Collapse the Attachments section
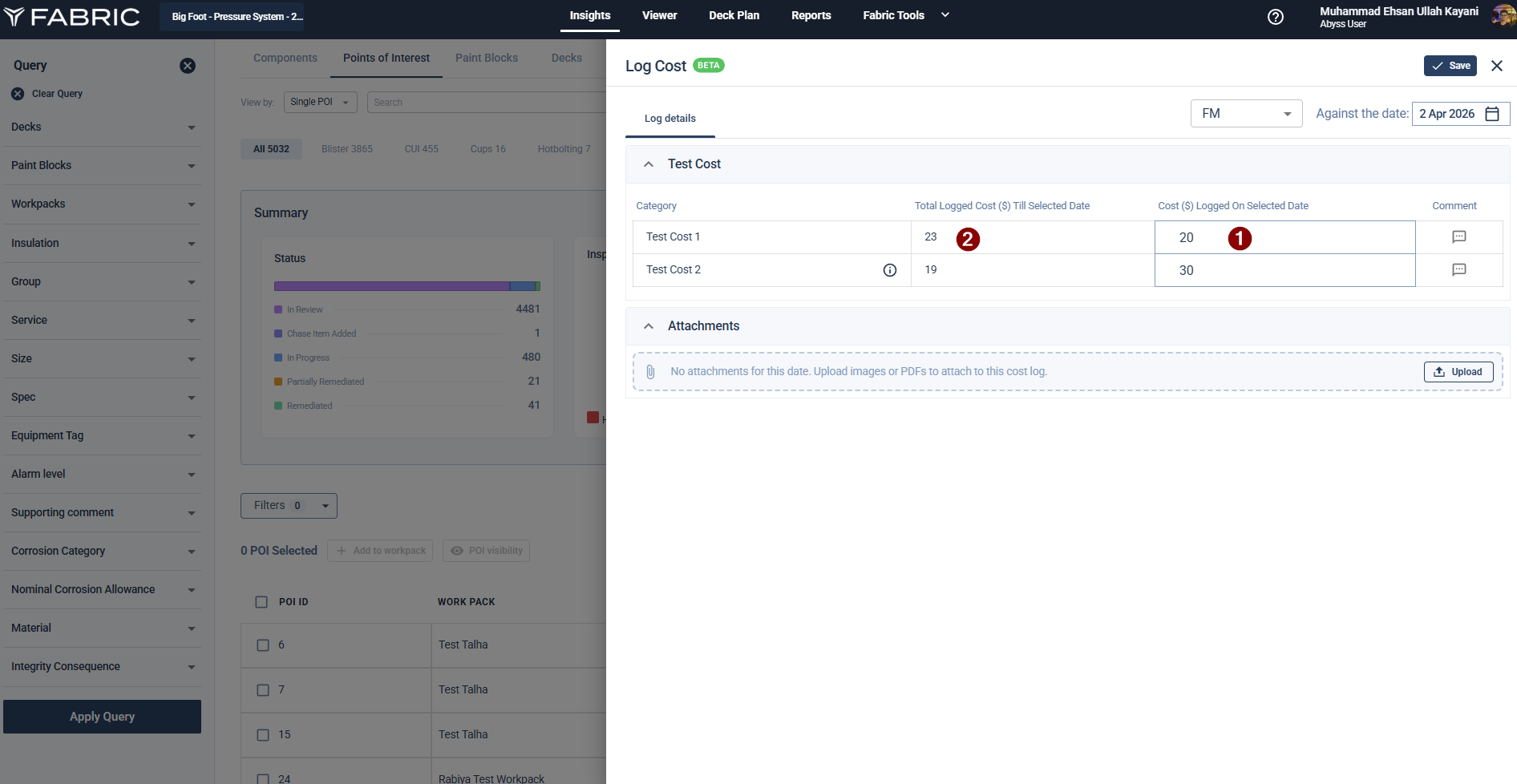 649,326
